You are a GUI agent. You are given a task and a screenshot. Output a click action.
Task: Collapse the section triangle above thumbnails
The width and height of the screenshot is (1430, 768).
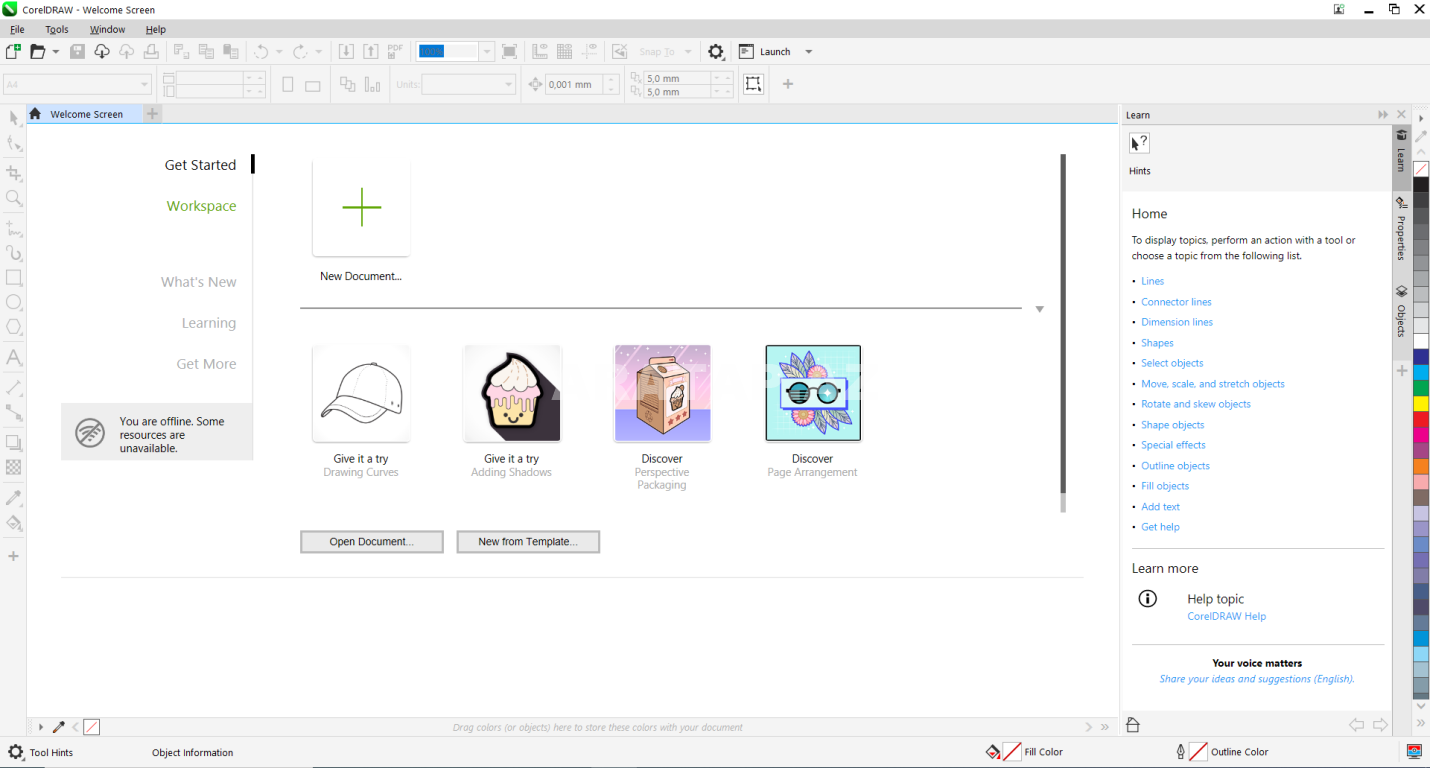pyautogui.click(x=1039, y=309)
